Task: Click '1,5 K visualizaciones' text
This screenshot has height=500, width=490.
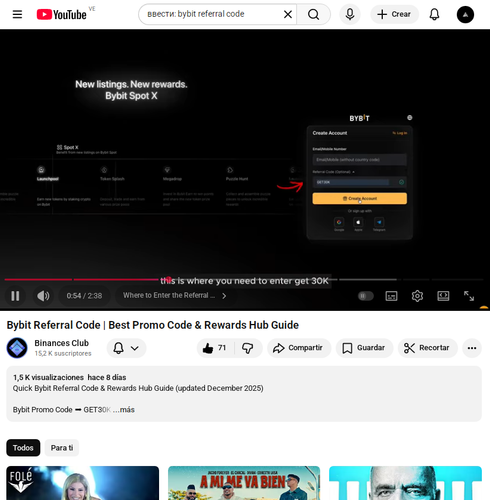Action: 48,377
